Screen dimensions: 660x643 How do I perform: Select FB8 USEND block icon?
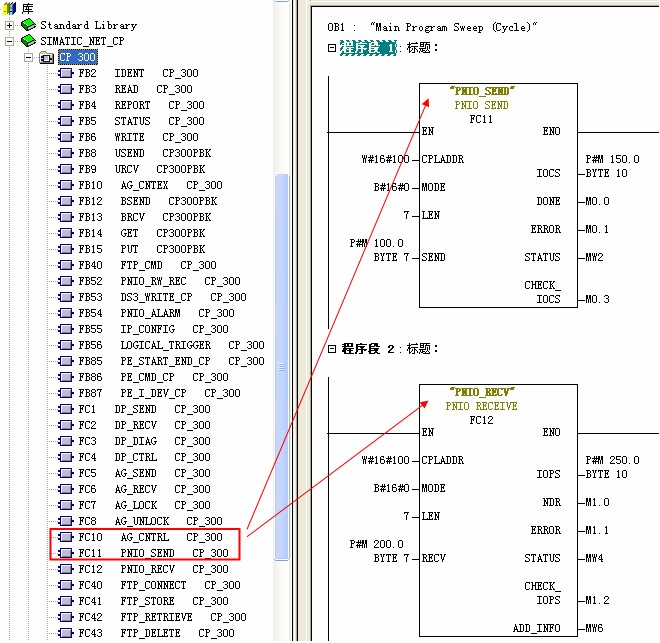click(x=66, y=153)
